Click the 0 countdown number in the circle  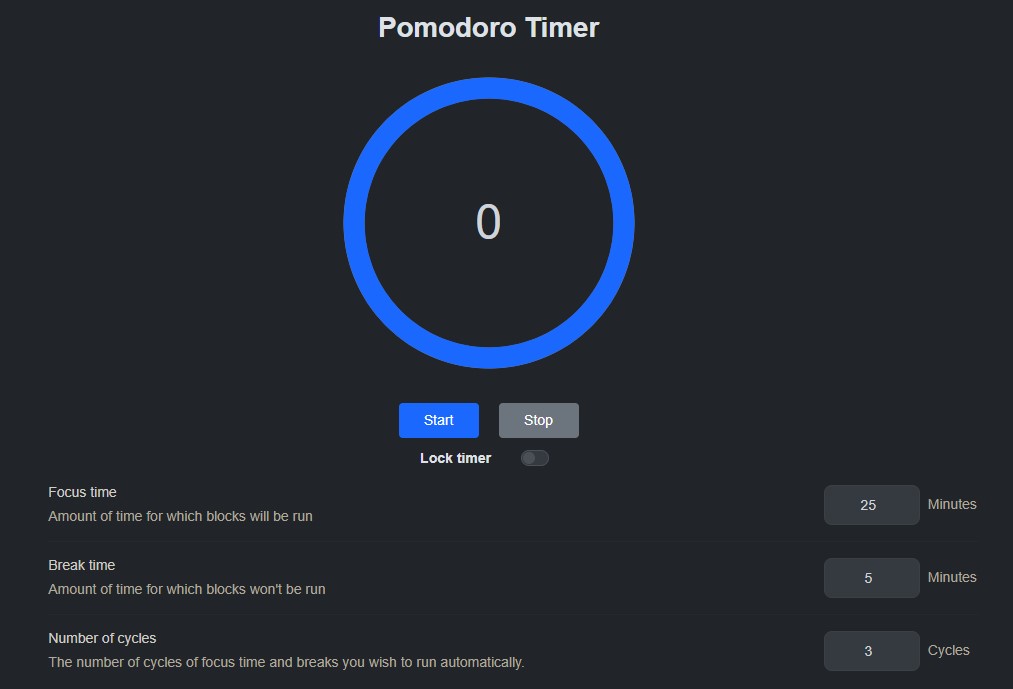(488, 222)
